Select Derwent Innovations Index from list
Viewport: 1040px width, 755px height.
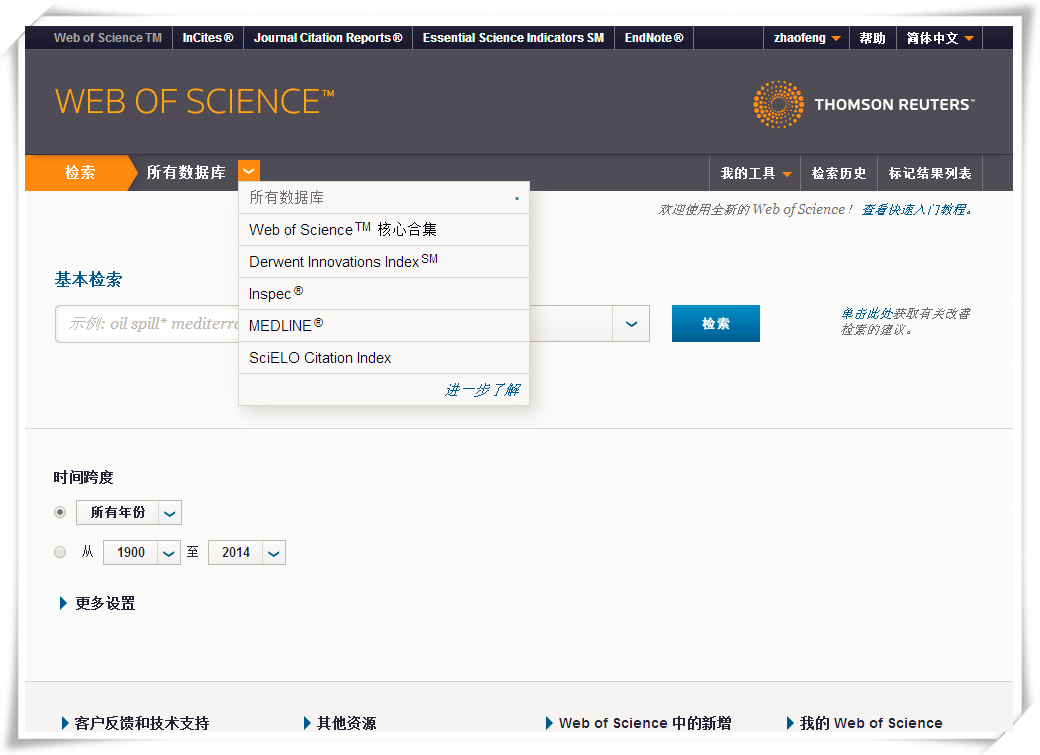pyautogui.click(x=343, y=262)
